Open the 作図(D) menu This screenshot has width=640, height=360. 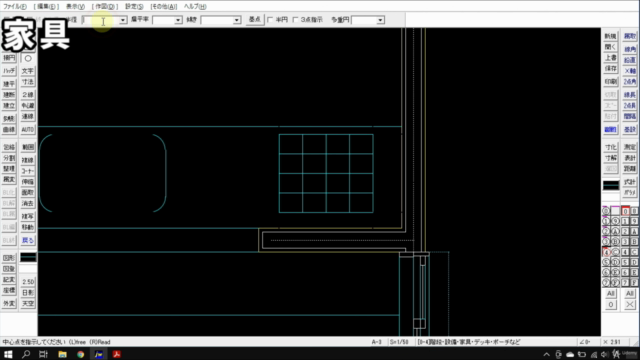(x=105, y=7)
